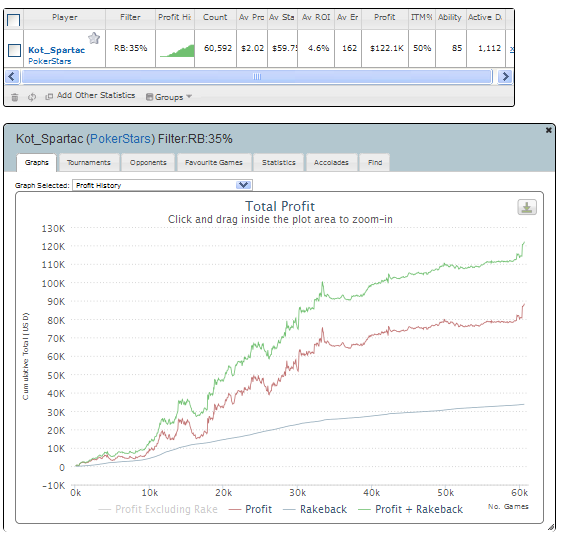
Task: Switch to the Tournaments tab
Action: tap(88, 162)
